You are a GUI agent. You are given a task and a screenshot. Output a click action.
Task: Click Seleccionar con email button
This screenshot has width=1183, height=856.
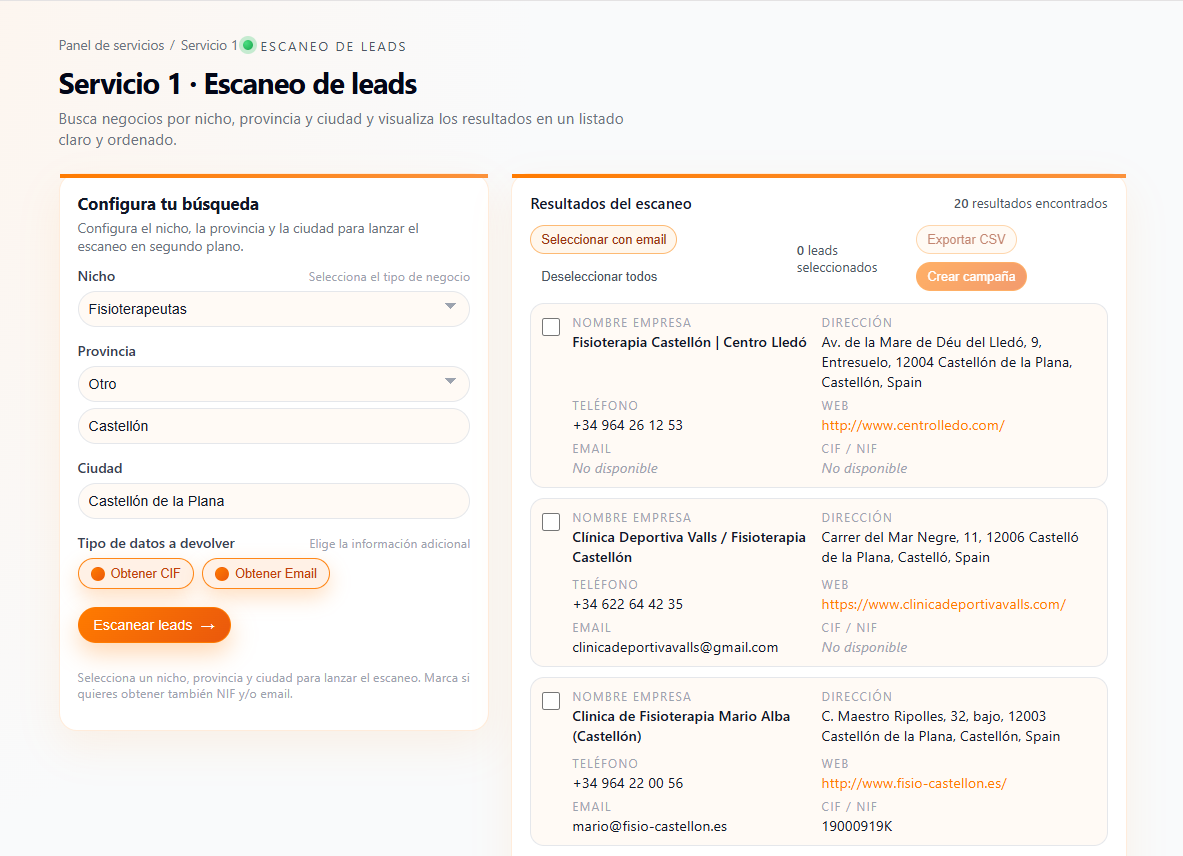pos(604,240)
